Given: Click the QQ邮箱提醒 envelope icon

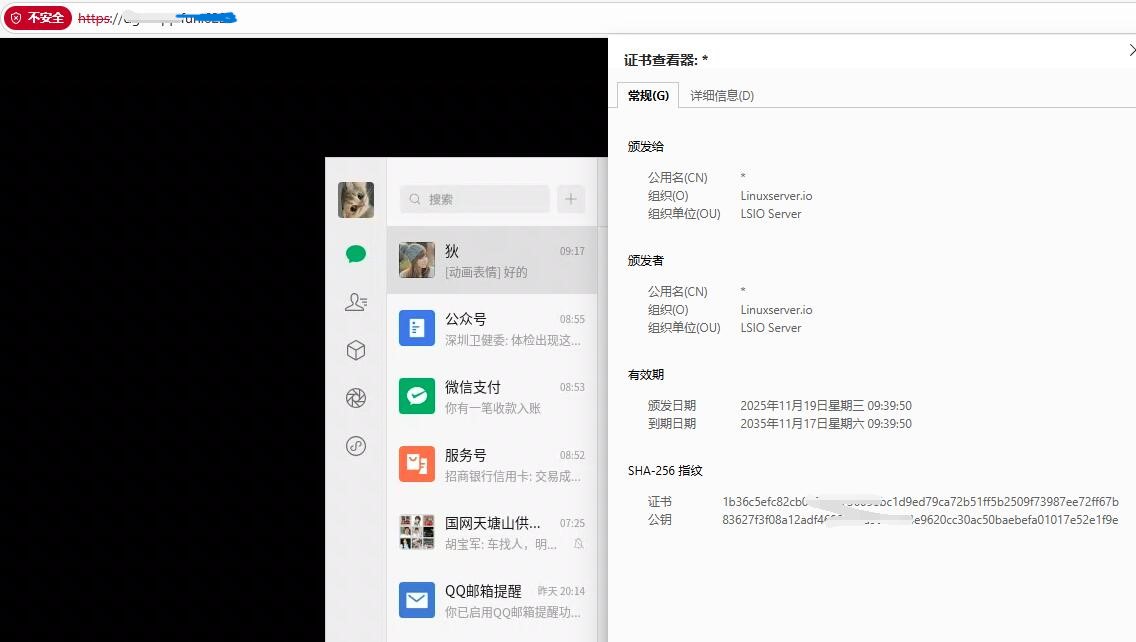Looking at the screenshot, I should (x=417, y=600).
